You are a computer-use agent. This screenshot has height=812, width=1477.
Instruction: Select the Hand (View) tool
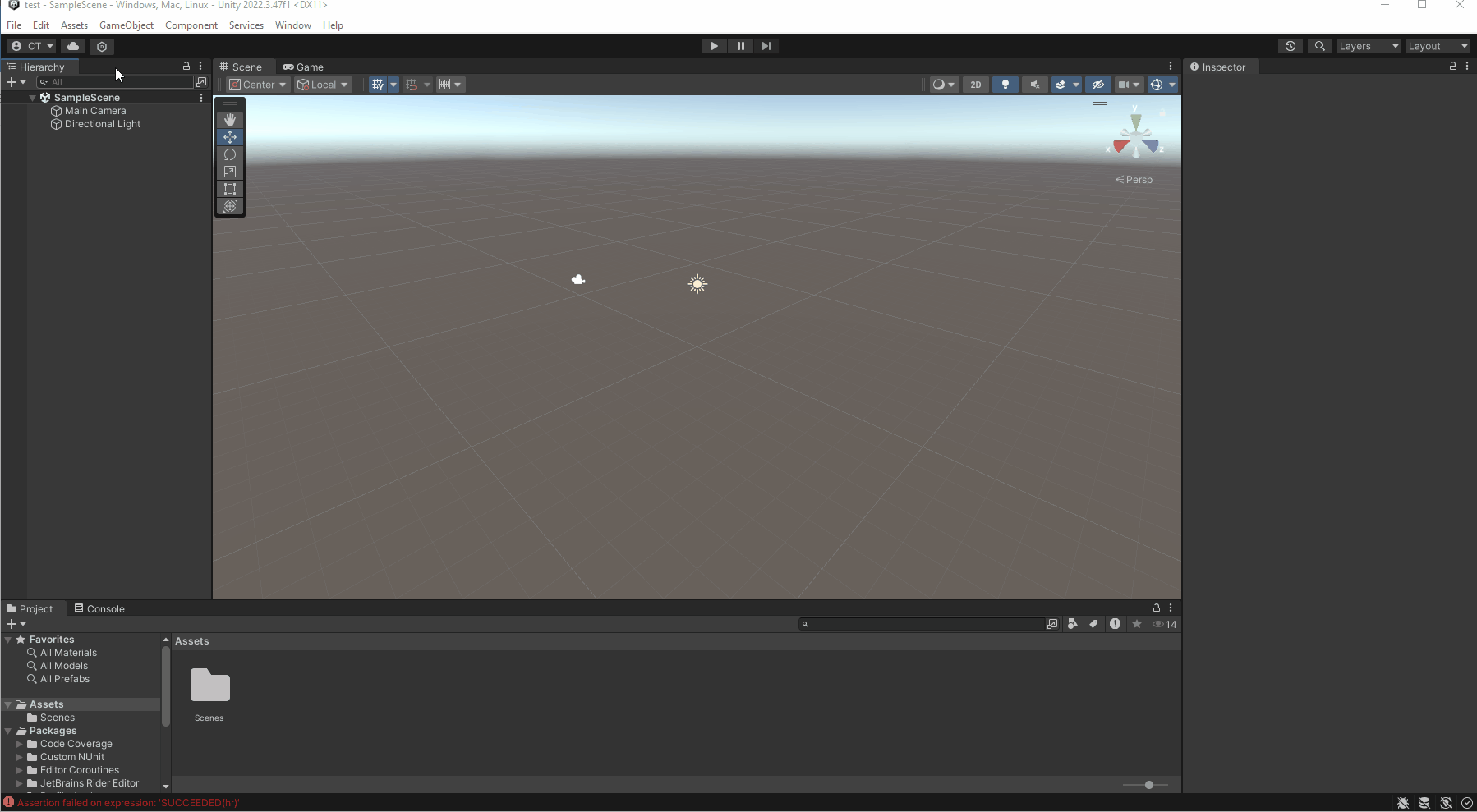pyautogui.click(x=230, y=120)
